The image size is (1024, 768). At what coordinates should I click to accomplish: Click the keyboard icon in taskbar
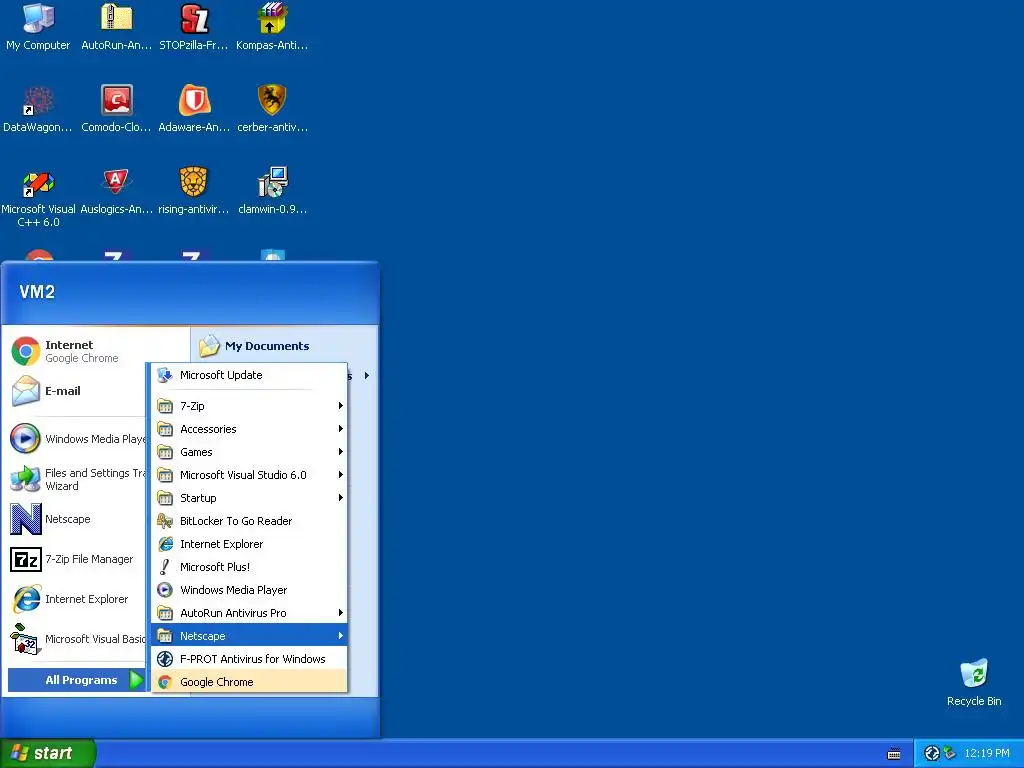click(x=894, y=754)
